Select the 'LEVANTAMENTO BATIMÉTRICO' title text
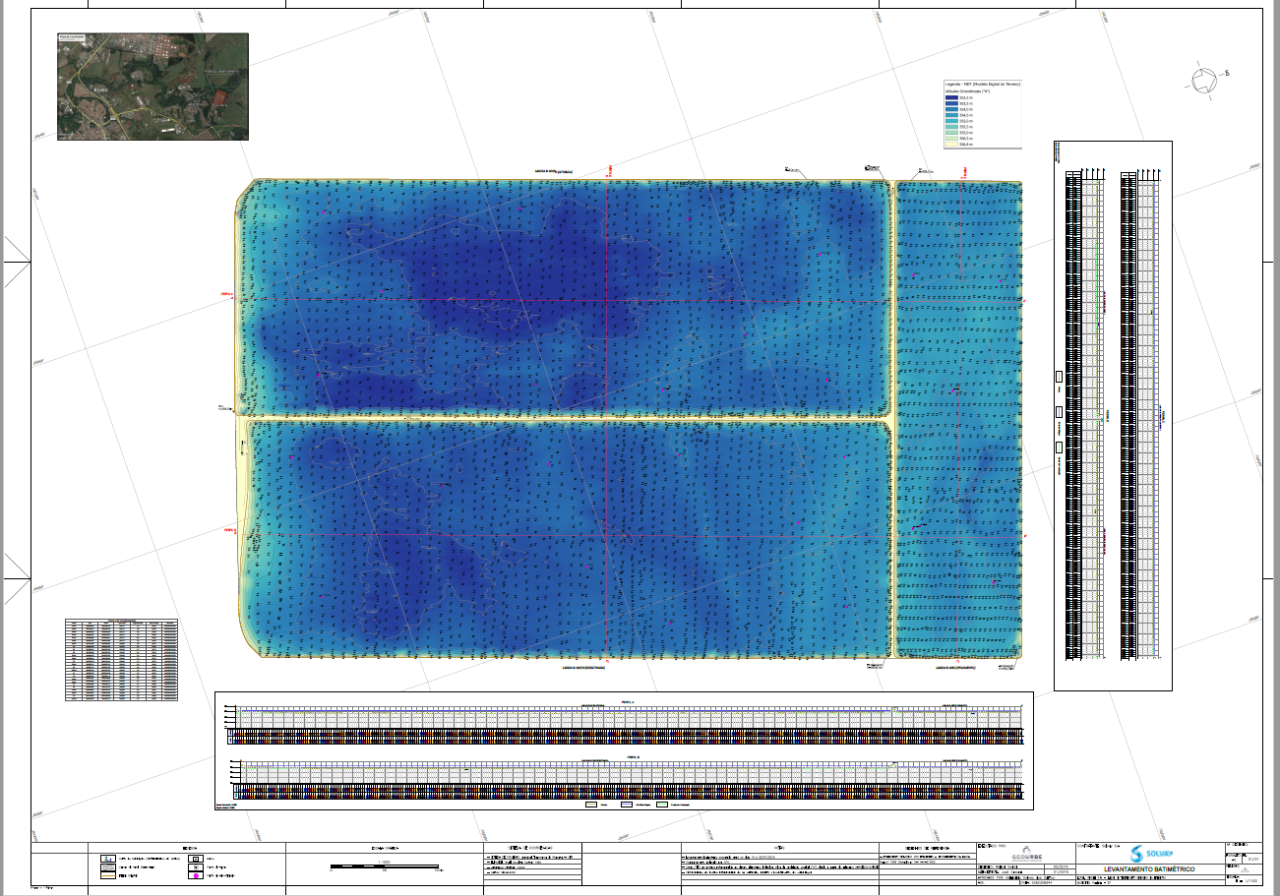Screen dimensions: 1280x896 pos(1148,870)
